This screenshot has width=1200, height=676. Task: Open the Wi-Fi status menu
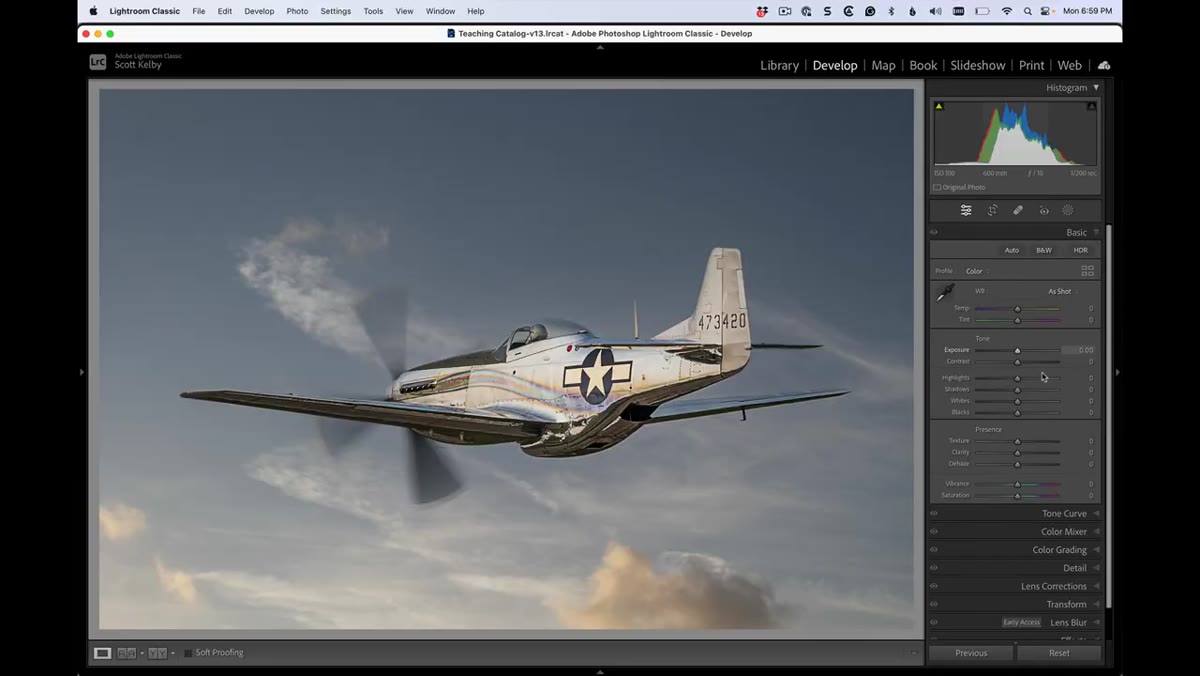1007,11
